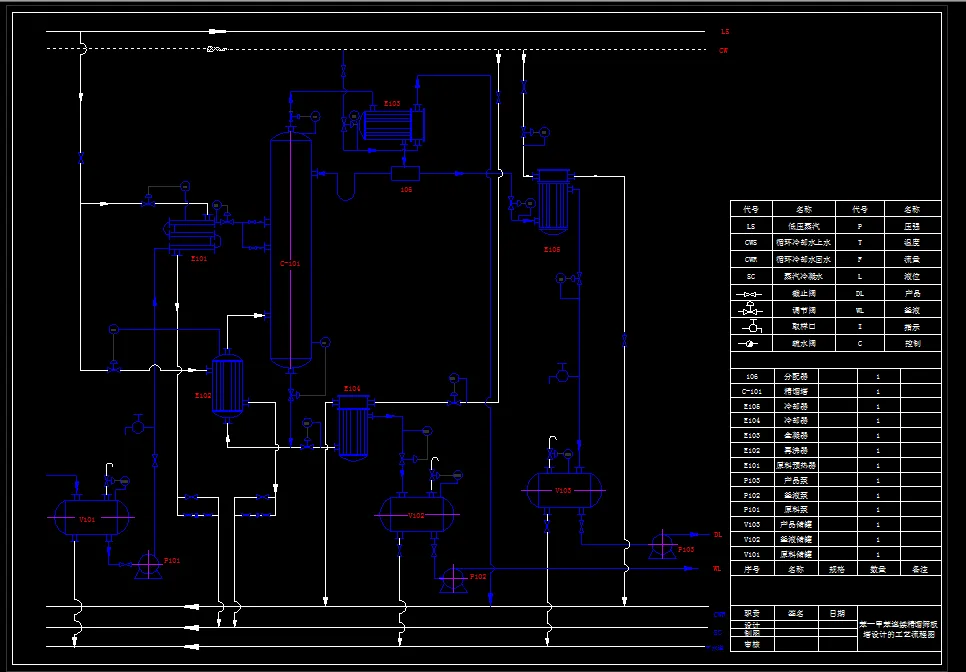Screen dimensions: 966x672
Task: Click the red LS label at header end
Action: (725, 31)
